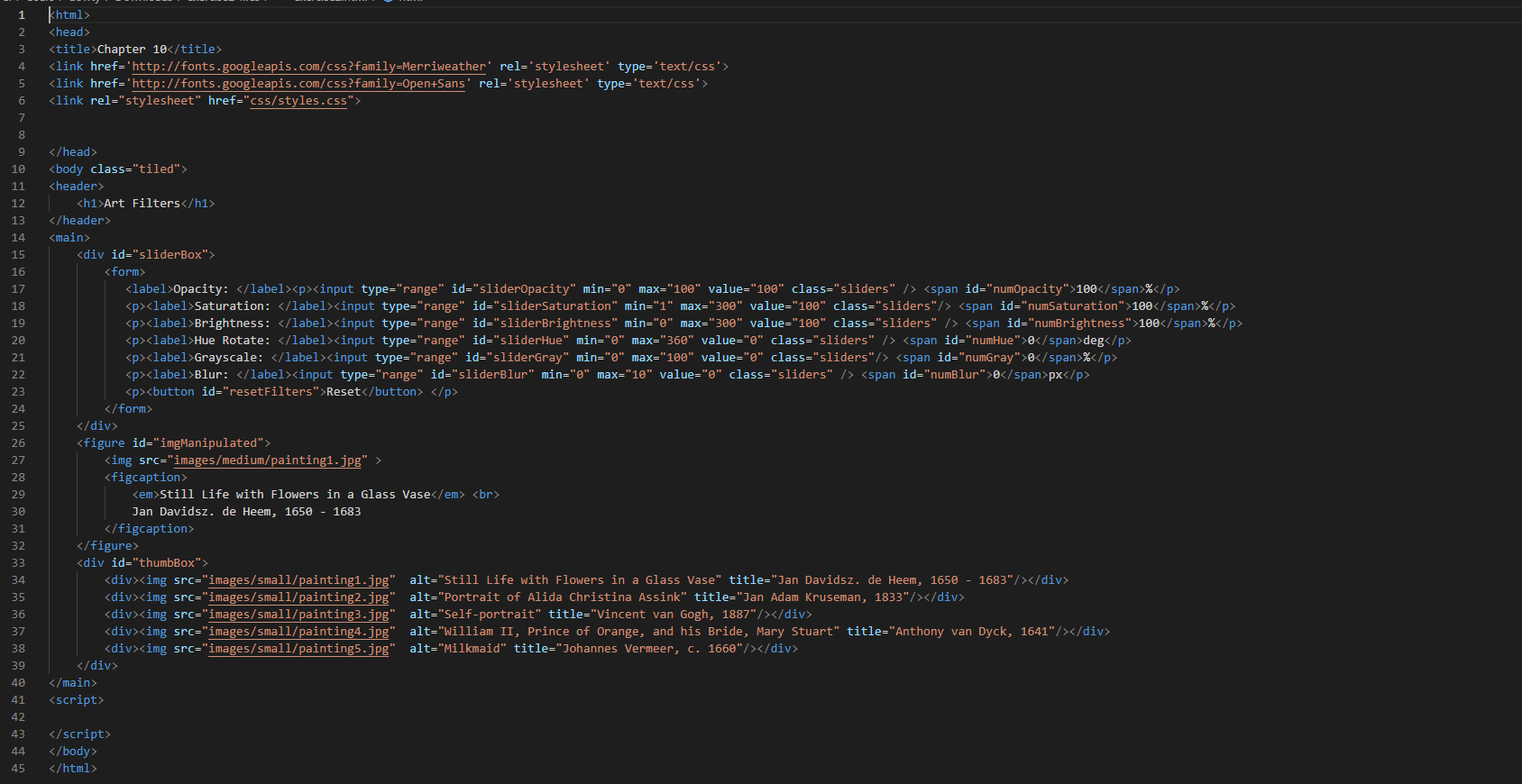The image size is (1522, 784).
Task: Click the title "Vincent van Gogh, 1887"
Action: pos(674,615)
